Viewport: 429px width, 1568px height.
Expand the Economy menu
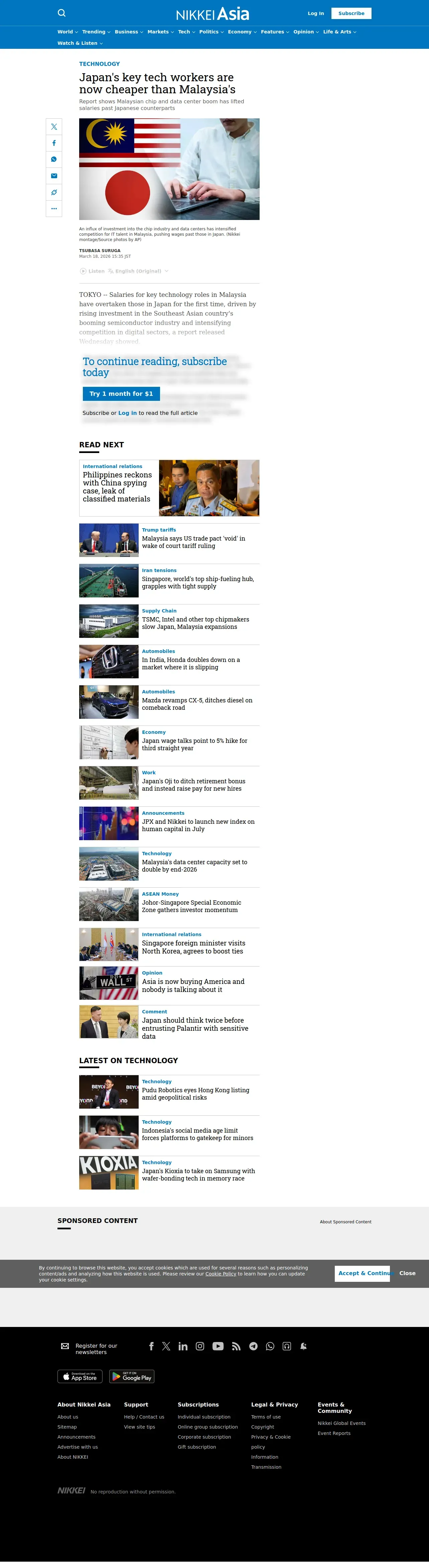[242, 32]
